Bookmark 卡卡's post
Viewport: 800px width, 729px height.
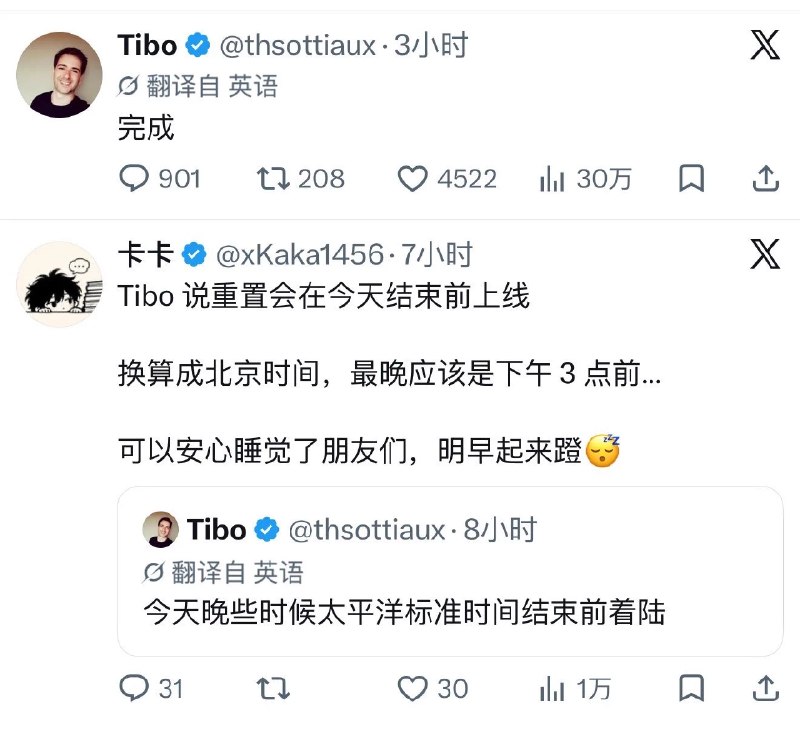tap(691, 688)
